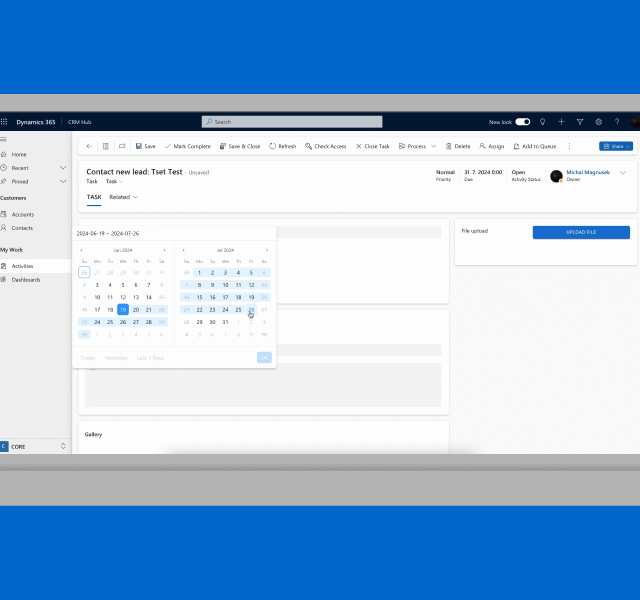The image size is (640, 600).
Task: Select 10 in the right calendar
Action: click(x=225, y=285)
